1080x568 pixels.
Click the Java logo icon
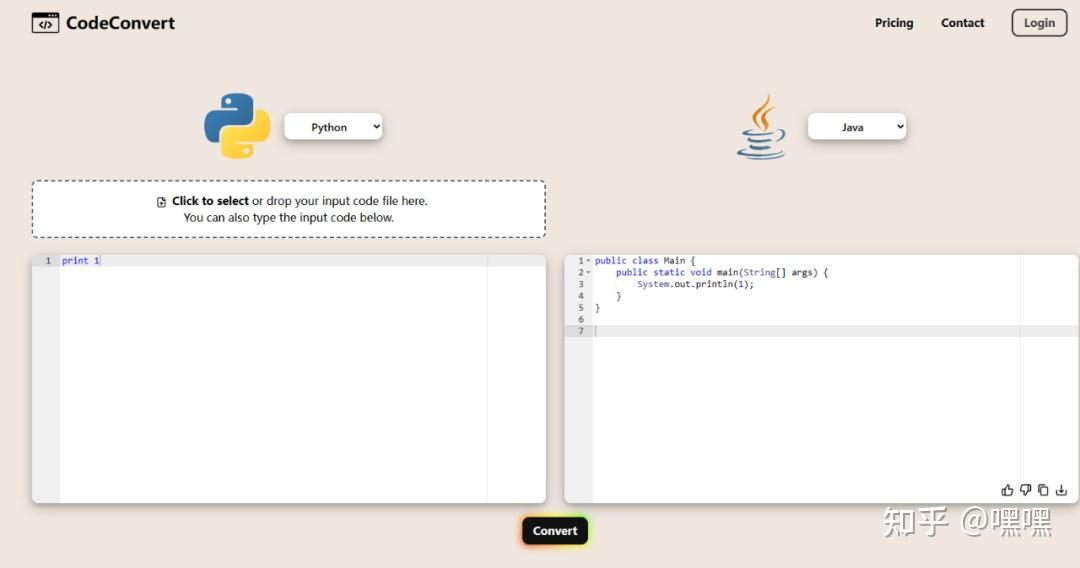click(761, 127)
